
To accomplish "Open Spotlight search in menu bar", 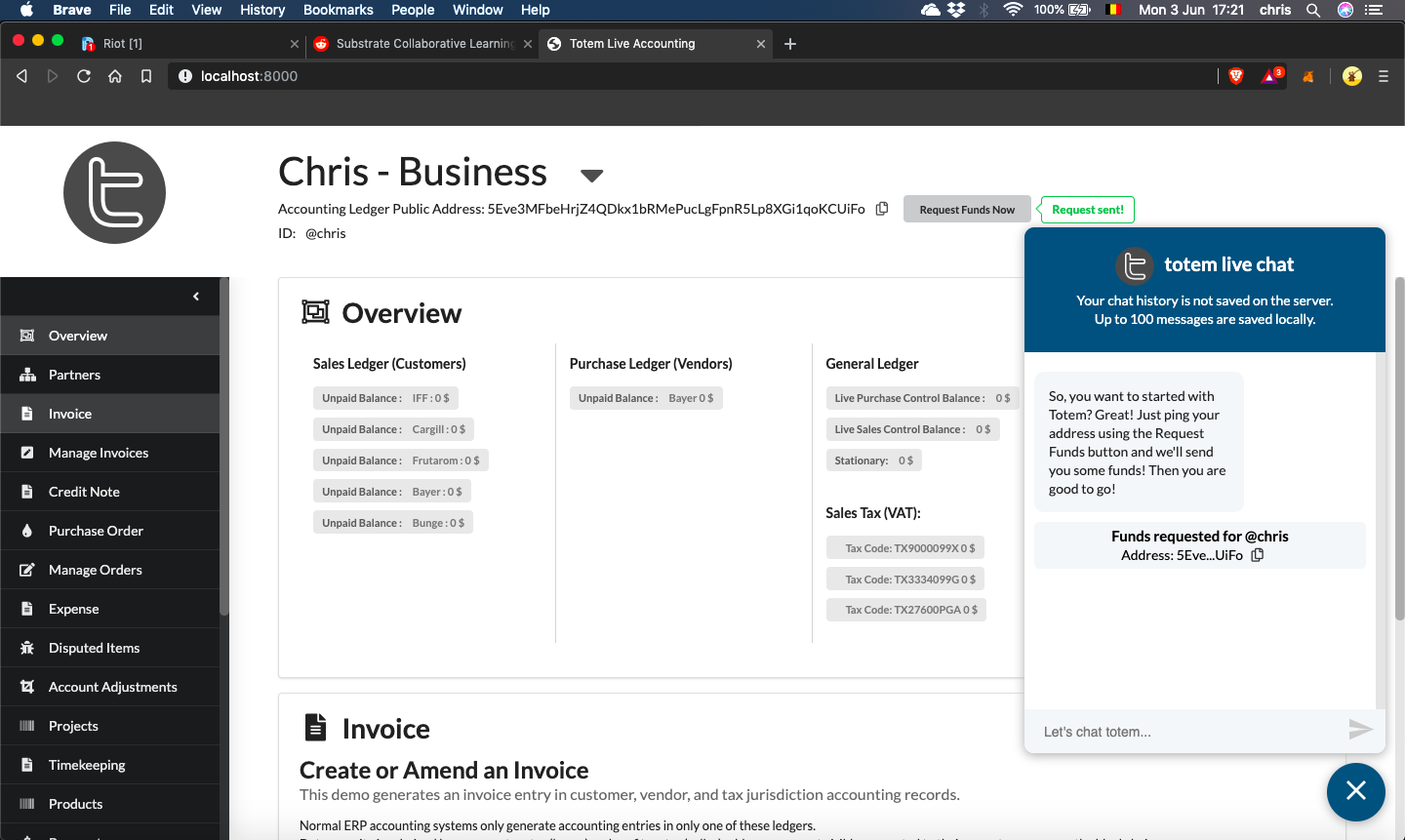I will 1313,10.
